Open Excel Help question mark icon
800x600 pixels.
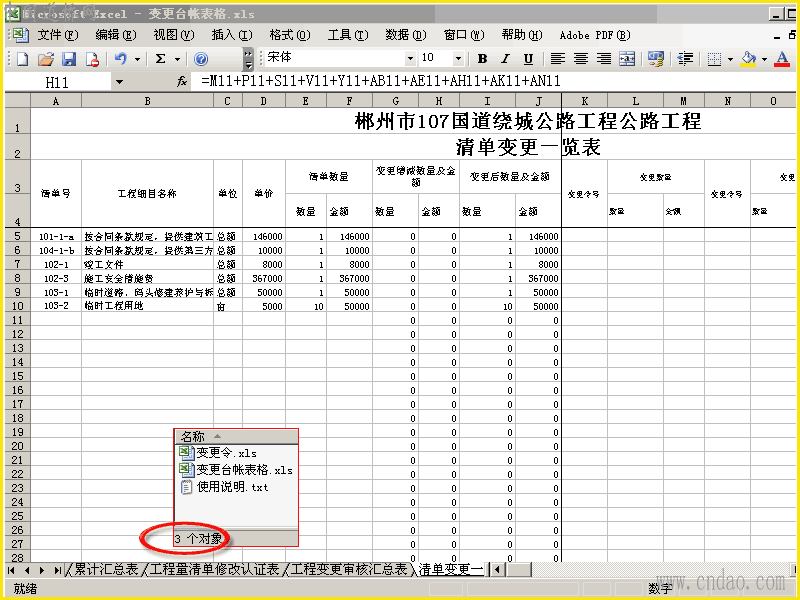(201, 59)
